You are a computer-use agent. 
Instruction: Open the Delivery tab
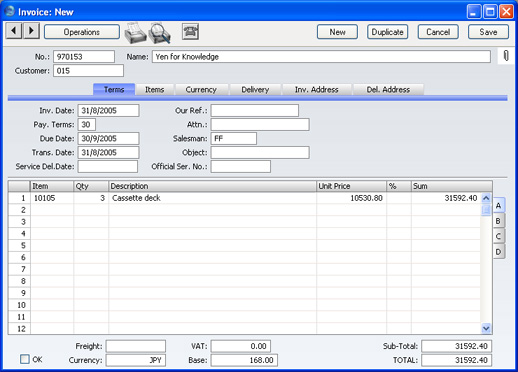[x=255, y=89]
